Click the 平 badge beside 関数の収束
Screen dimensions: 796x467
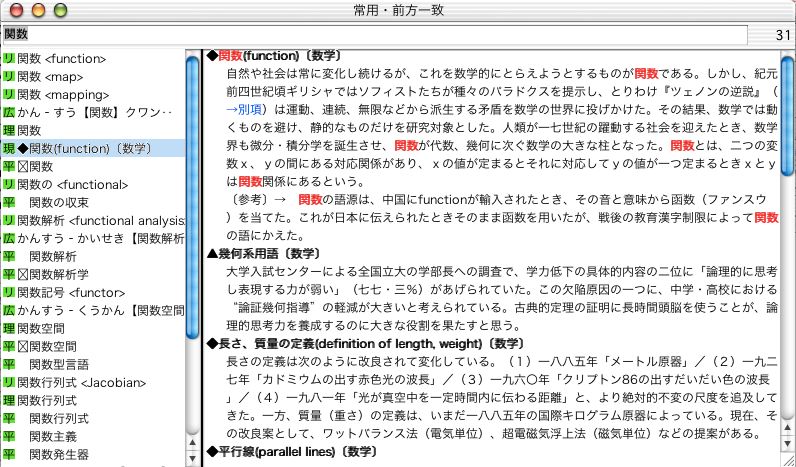pyautogui.click(x=9, y=203)
